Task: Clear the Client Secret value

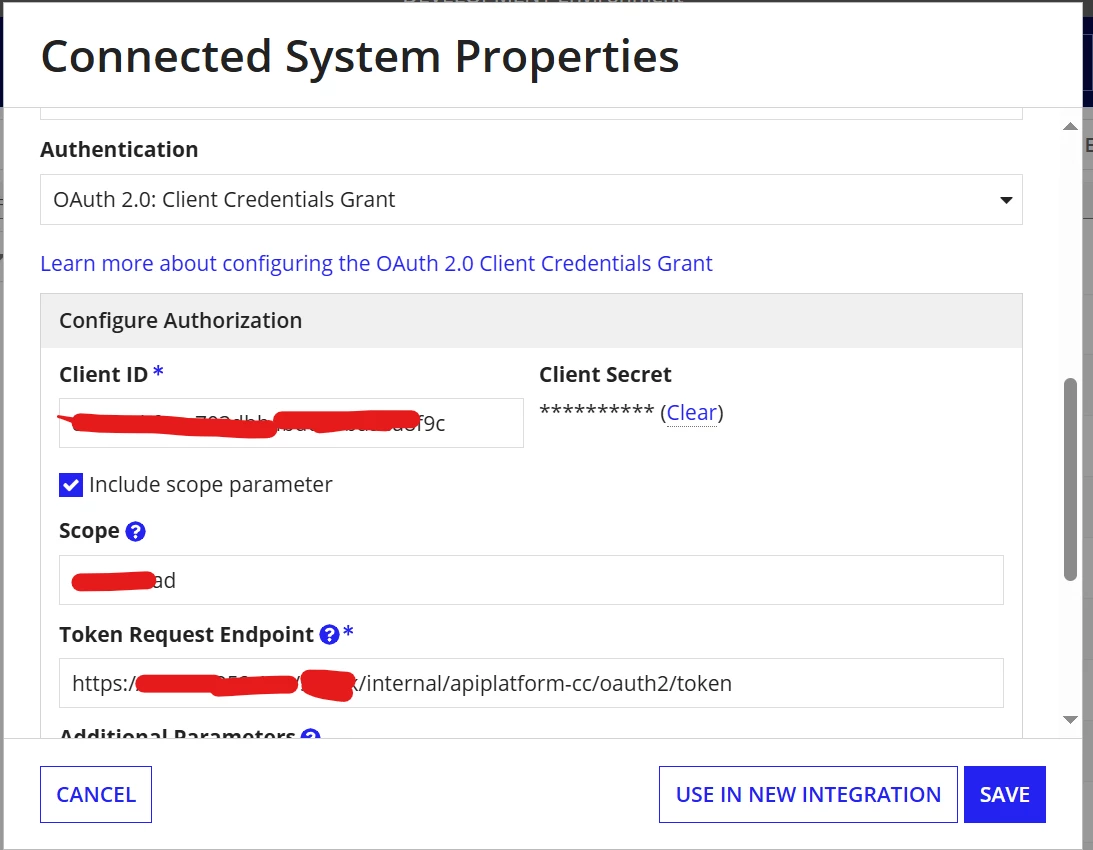Action: pyautogui.click(x=691, y=413)
